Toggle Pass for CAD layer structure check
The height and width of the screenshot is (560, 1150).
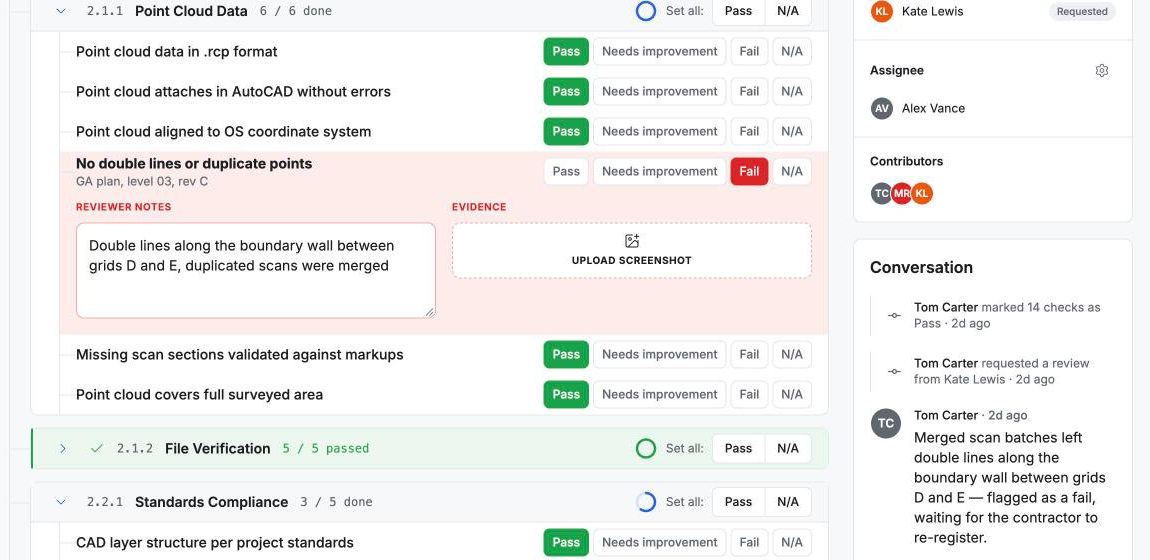pyautogui.click(x=565, y=542)
